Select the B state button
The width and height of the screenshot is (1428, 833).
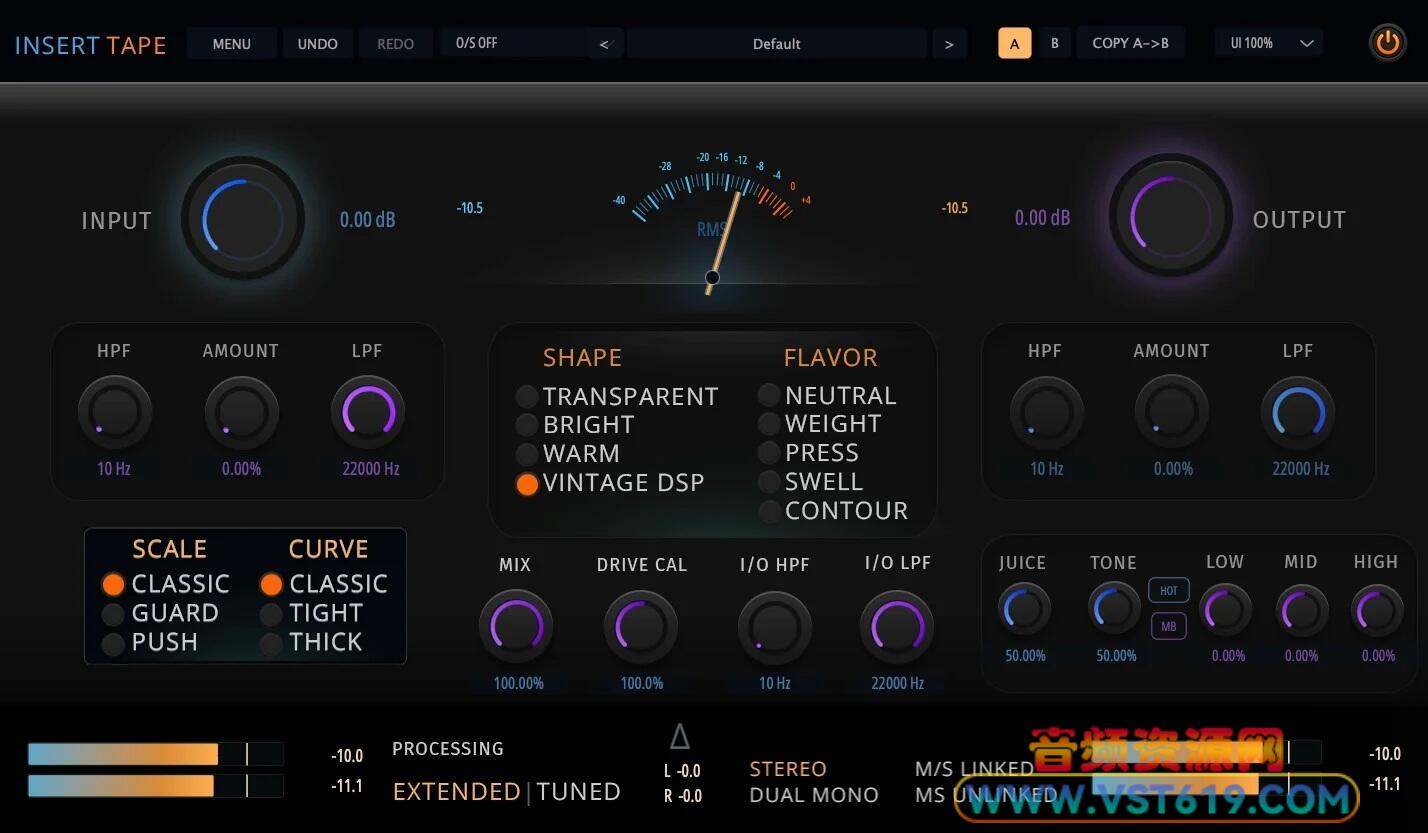(1054, 44)
